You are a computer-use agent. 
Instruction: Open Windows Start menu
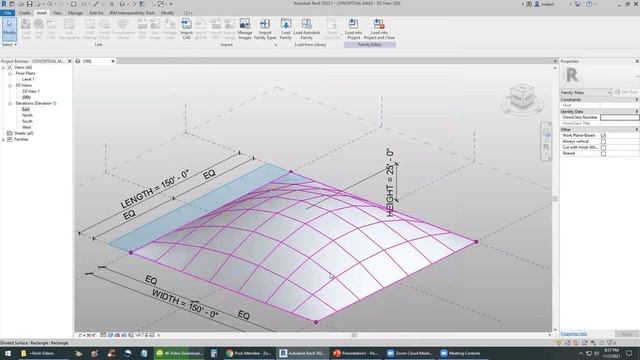(x=7, y=353)
